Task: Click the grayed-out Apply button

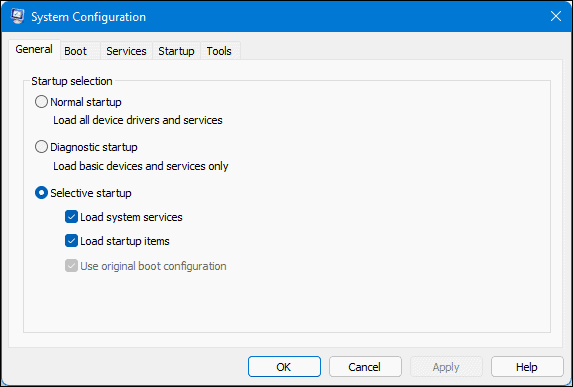Action: click(x=446, y=367)
